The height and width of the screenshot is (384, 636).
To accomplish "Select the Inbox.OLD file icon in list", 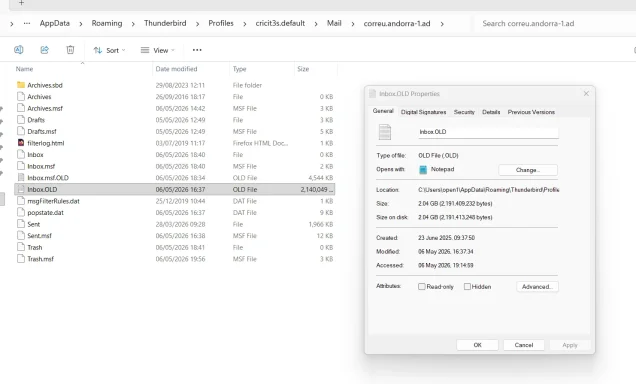I will tap(21, 189).
